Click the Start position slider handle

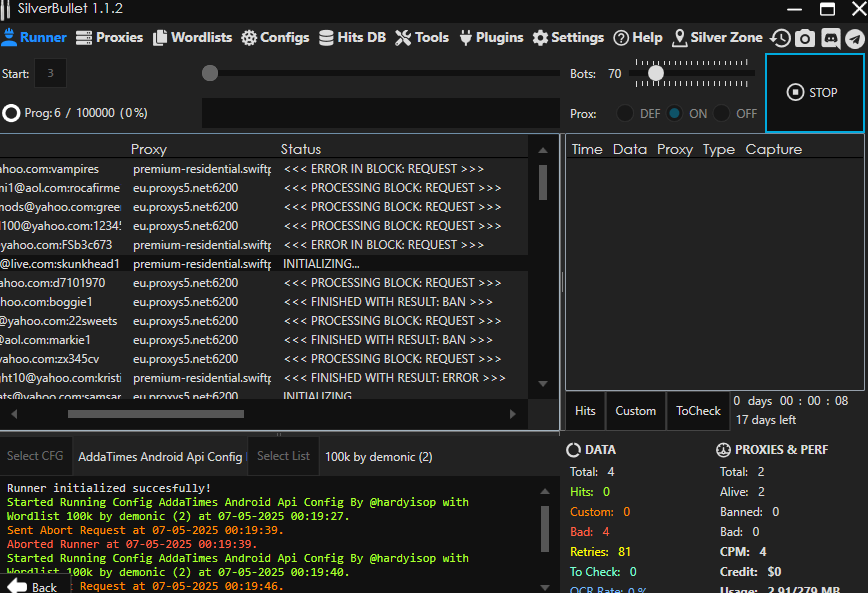(x=210, y=73)
